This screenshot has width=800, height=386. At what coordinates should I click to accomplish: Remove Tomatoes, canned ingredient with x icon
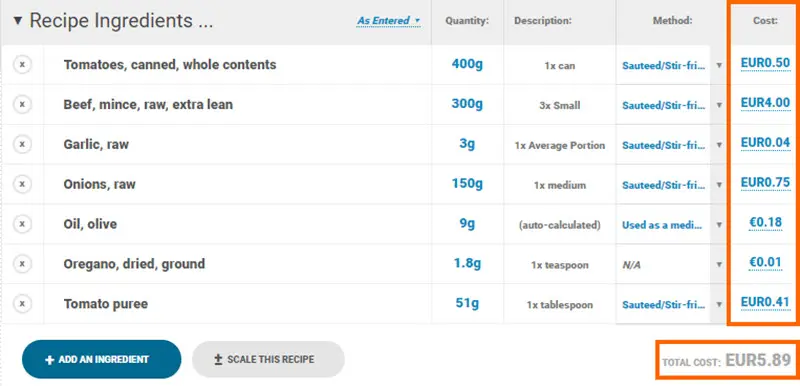22,65
